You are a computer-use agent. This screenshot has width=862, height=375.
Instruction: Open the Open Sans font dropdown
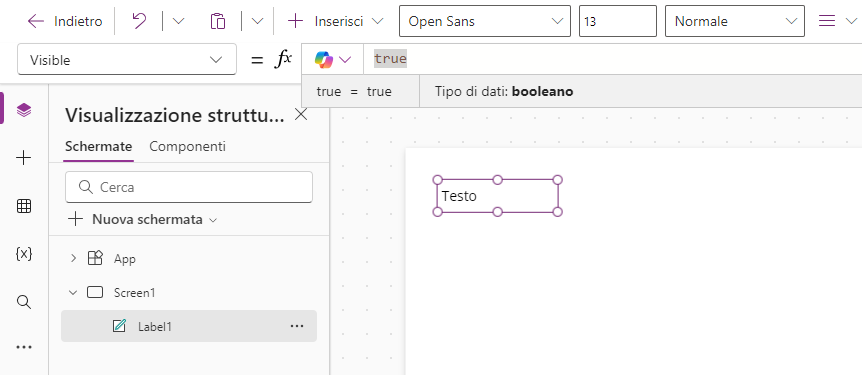484,21
